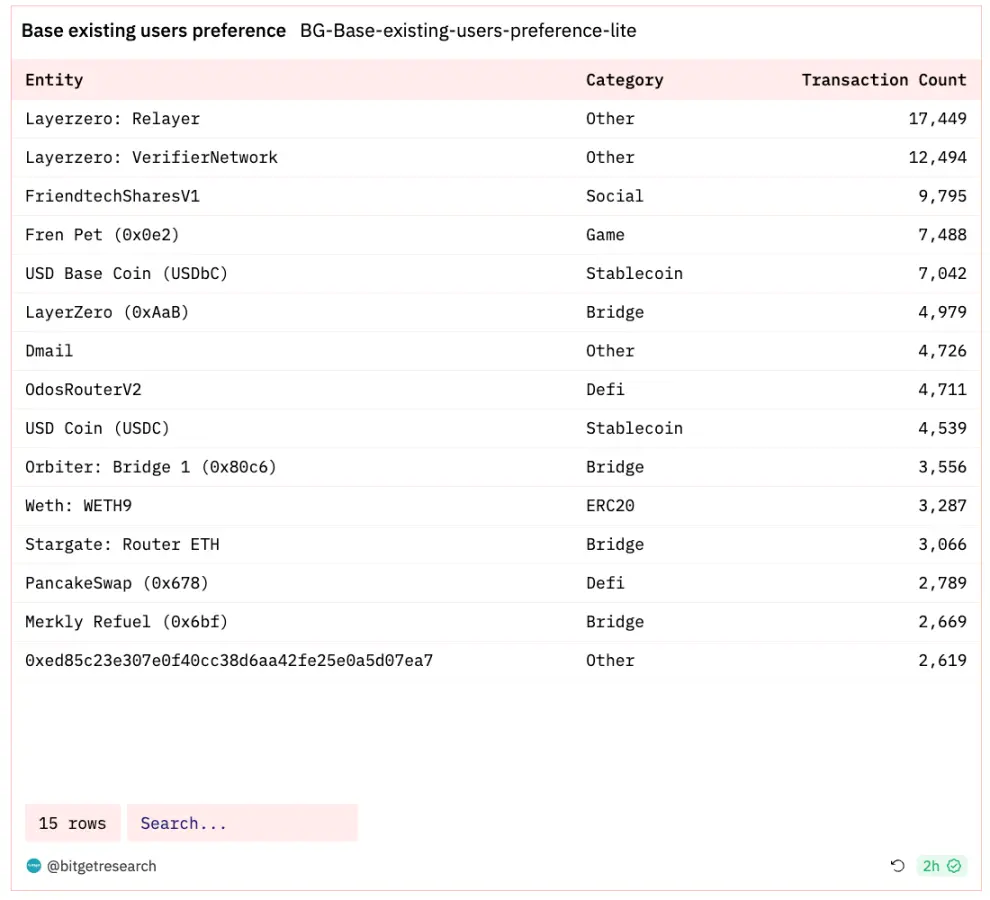
Task: Click the 2h freshness status badge
Action: [x=941, y=866]
